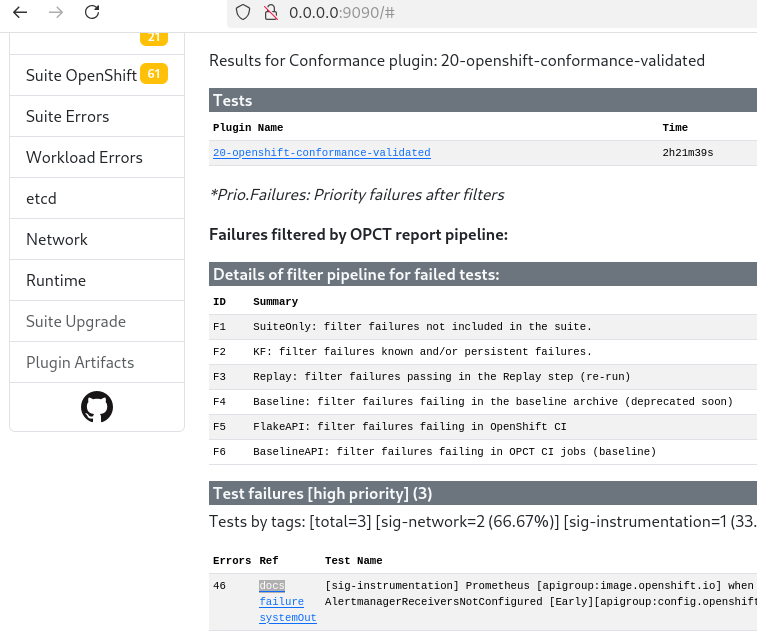Click the browser back arrow
Viewport: 757px width, 634px height.
click(20, 13)
